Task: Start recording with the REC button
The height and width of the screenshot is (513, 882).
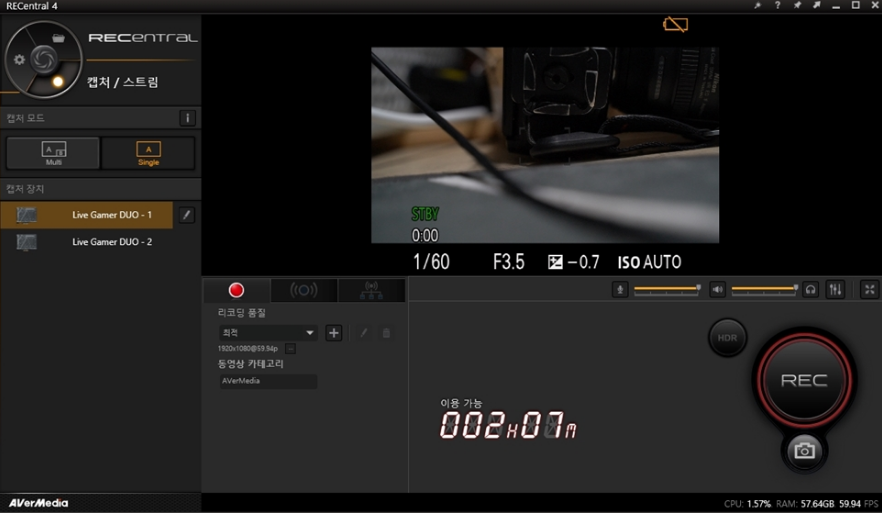Action: (x=804, y=381)
